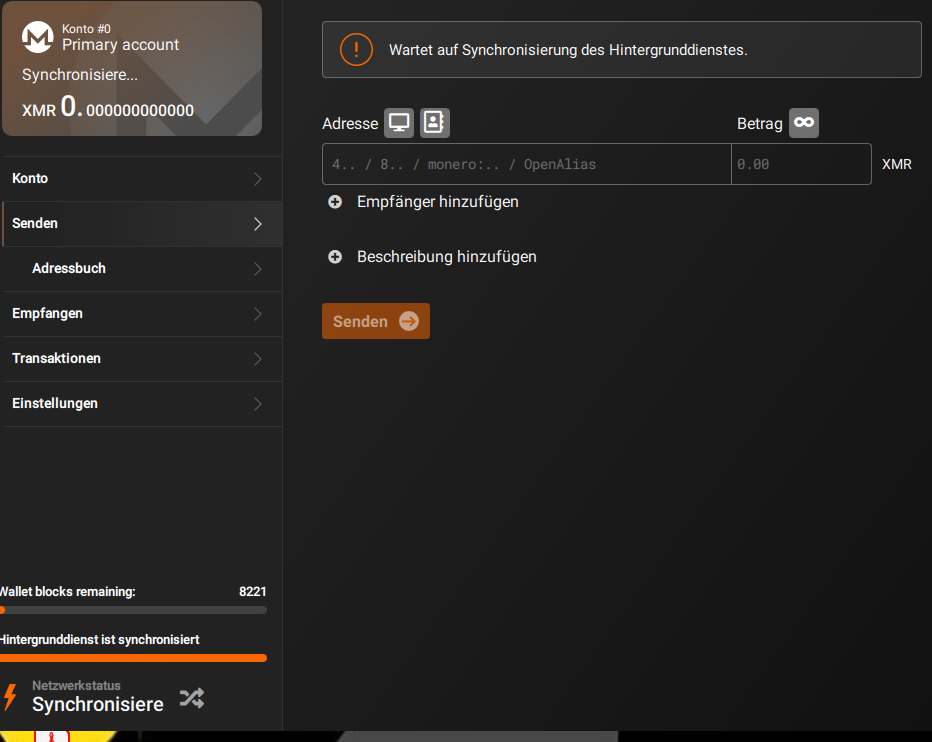Screen dimensions: 932x742
Task: Click the Wallet blocks remaining progress bar
Action: tap(133, 610)
